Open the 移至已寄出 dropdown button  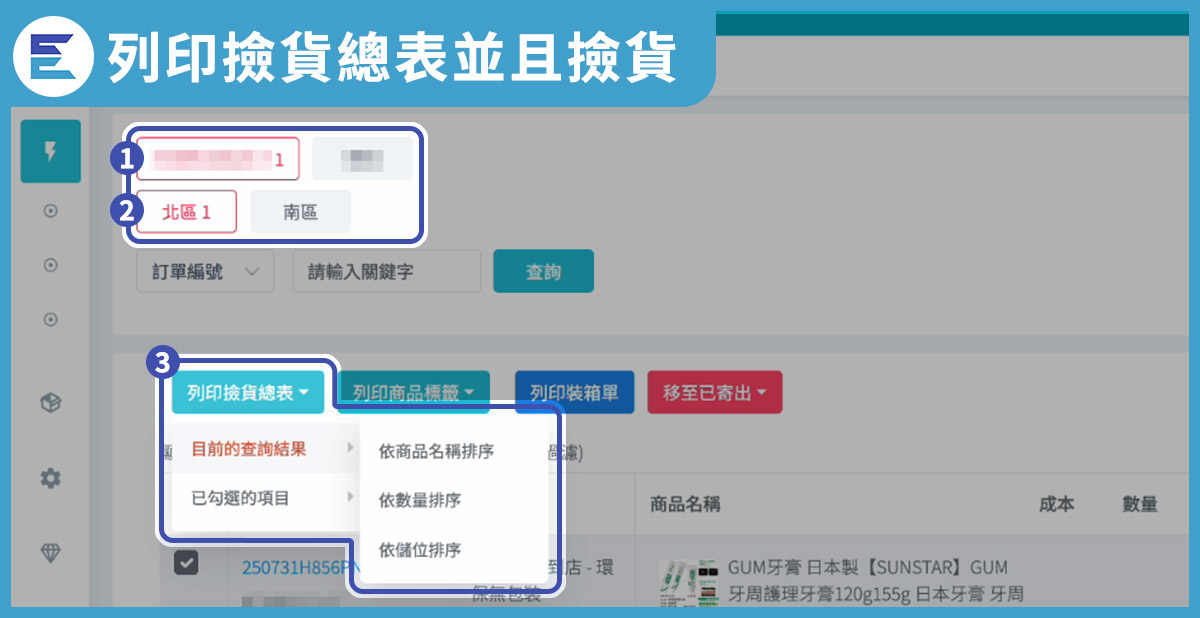pyautogui.click(x=715, y=393)
